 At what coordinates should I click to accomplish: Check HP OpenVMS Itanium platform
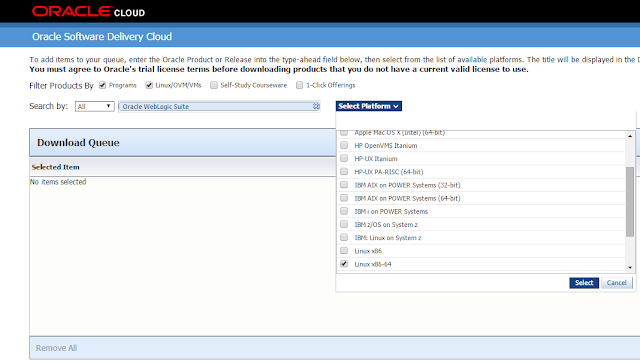pyautogui.click(x=344, y=145)
